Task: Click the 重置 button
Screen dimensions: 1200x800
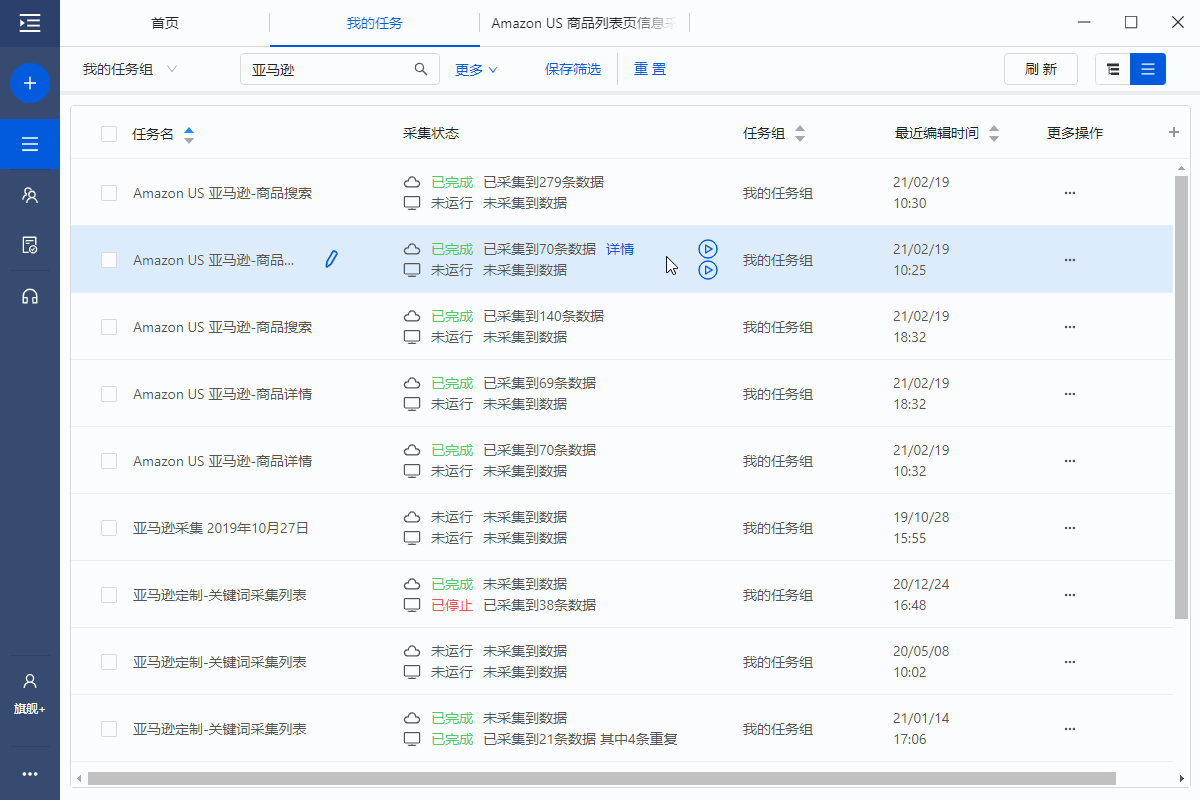Action: [x=650, y=69]
